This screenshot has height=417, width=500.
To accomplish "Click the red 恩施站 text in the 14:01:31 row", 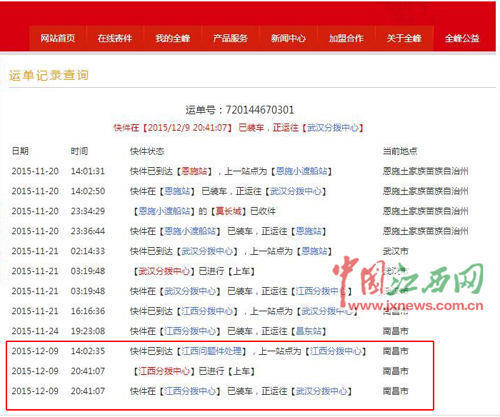I will pos(195,171).
